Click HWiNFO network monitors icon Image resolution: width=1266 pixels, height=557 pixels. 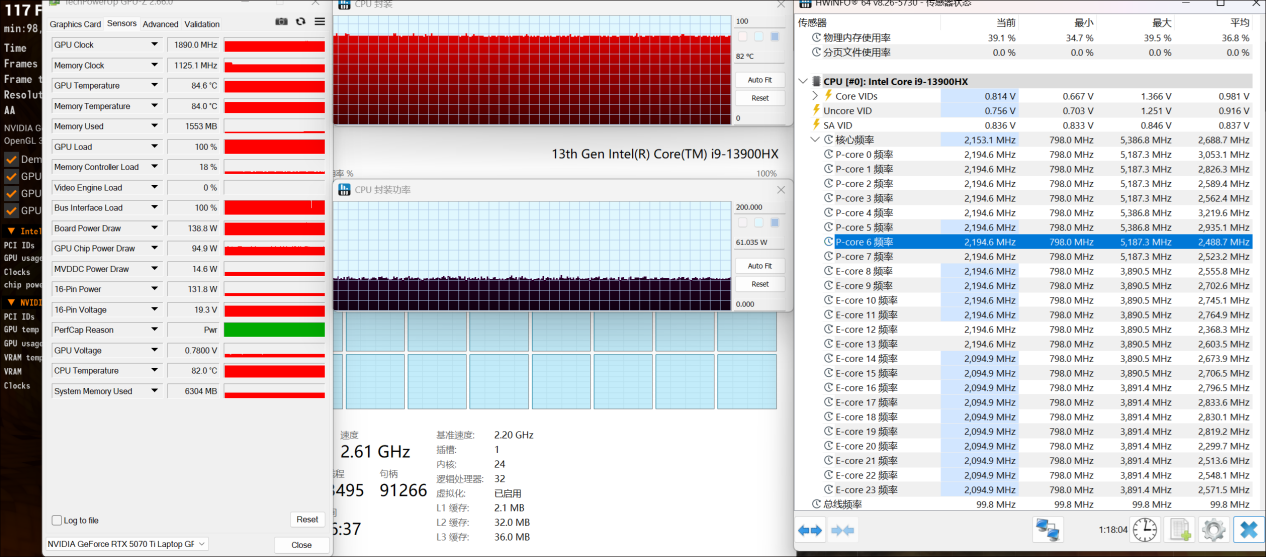[1048, 530]
